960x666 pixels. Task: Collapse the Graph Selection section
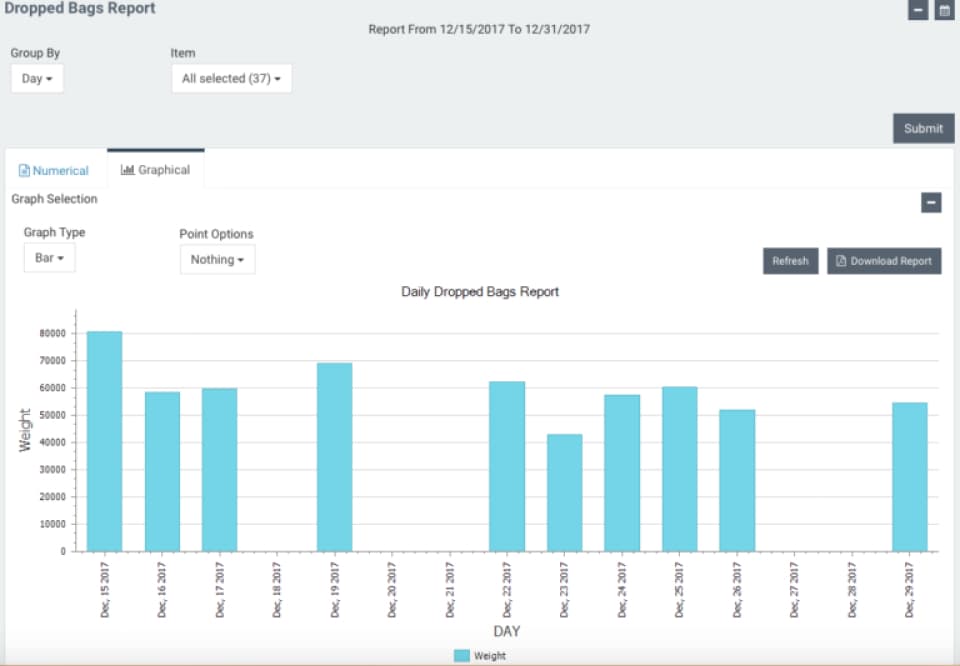tap(930, 203)
